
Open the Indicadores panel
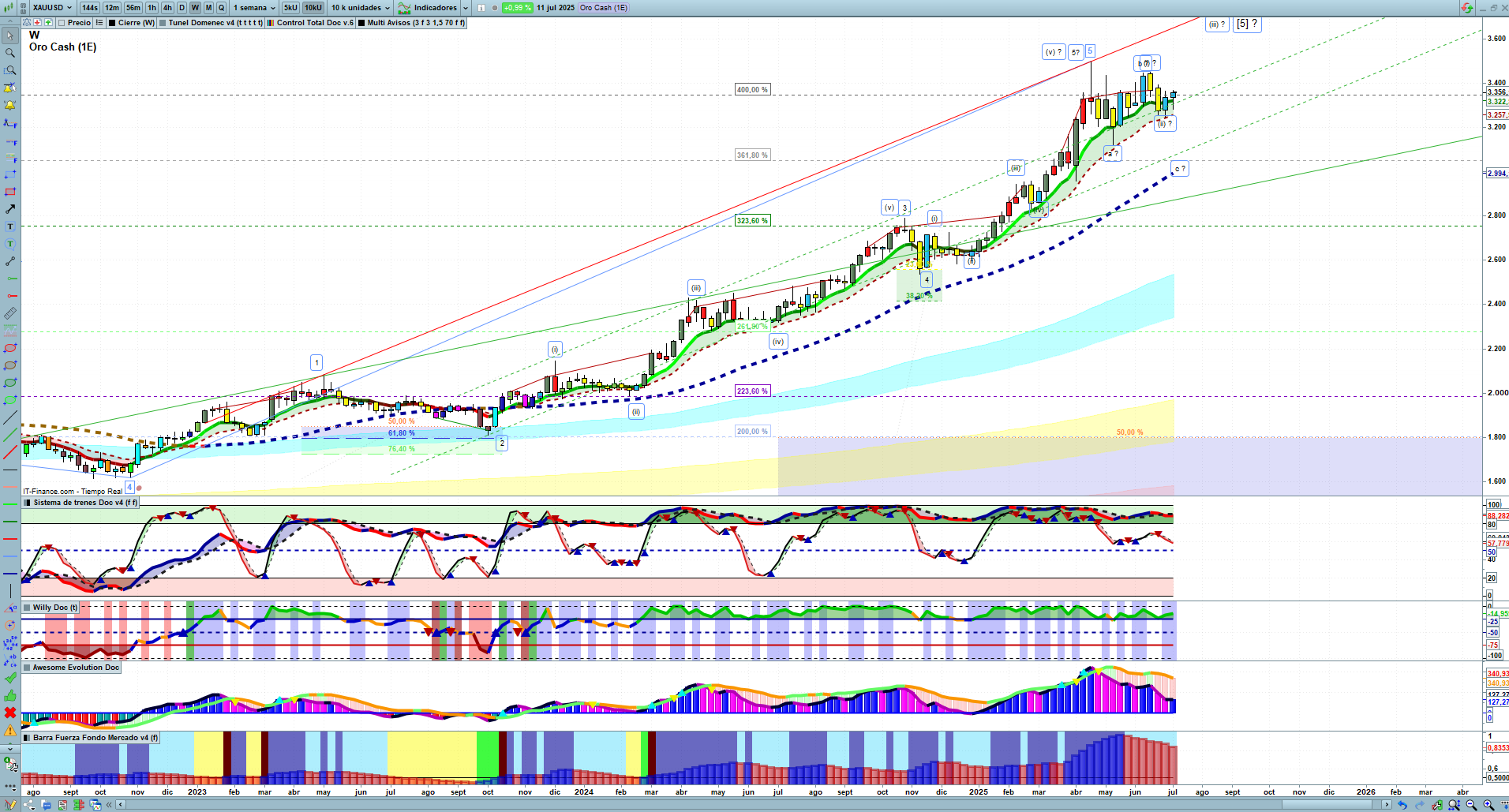434,8
